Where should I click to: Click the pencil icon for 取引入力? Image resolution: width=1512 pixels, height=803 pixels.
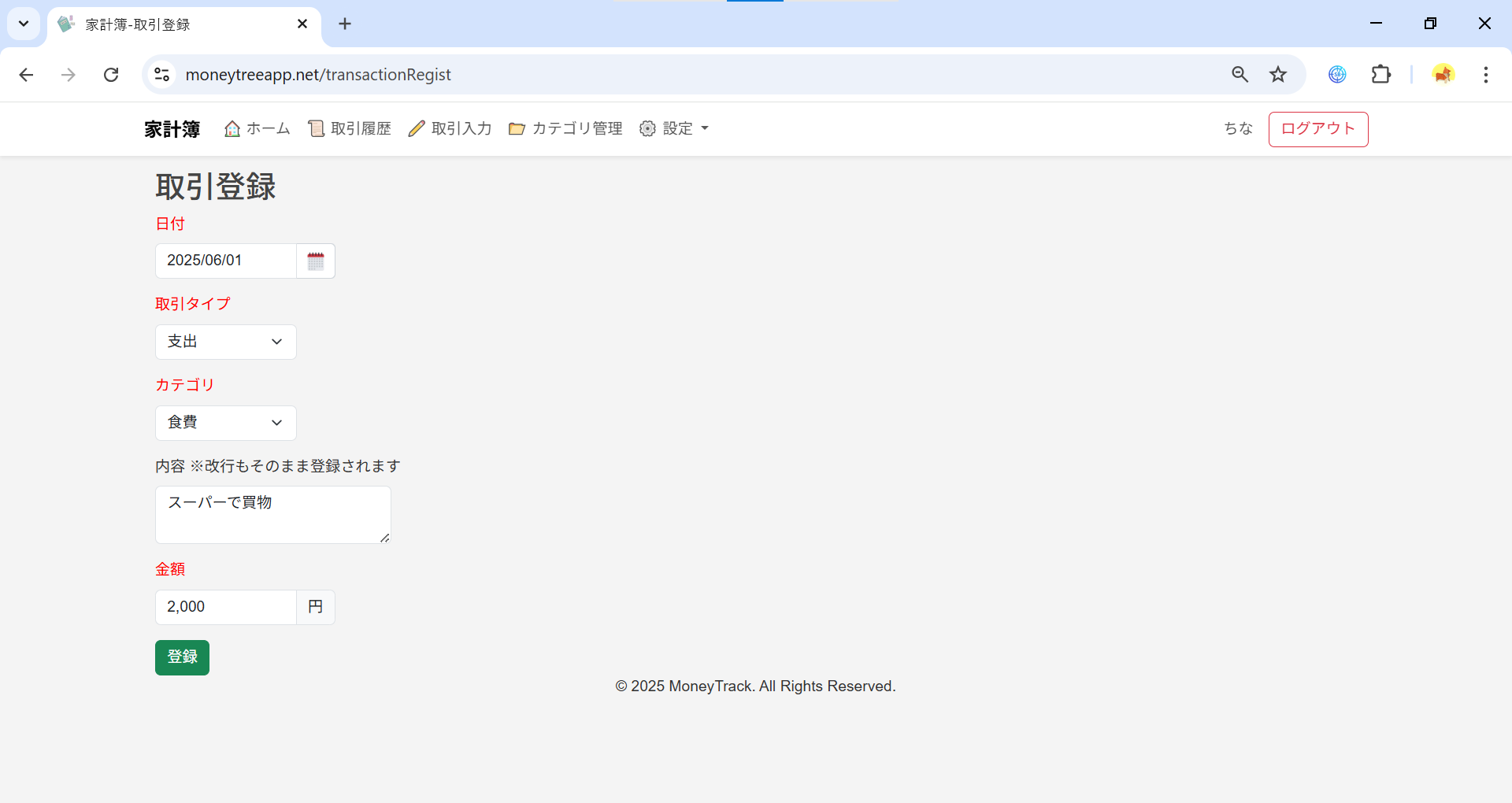[x=417, y=129]
